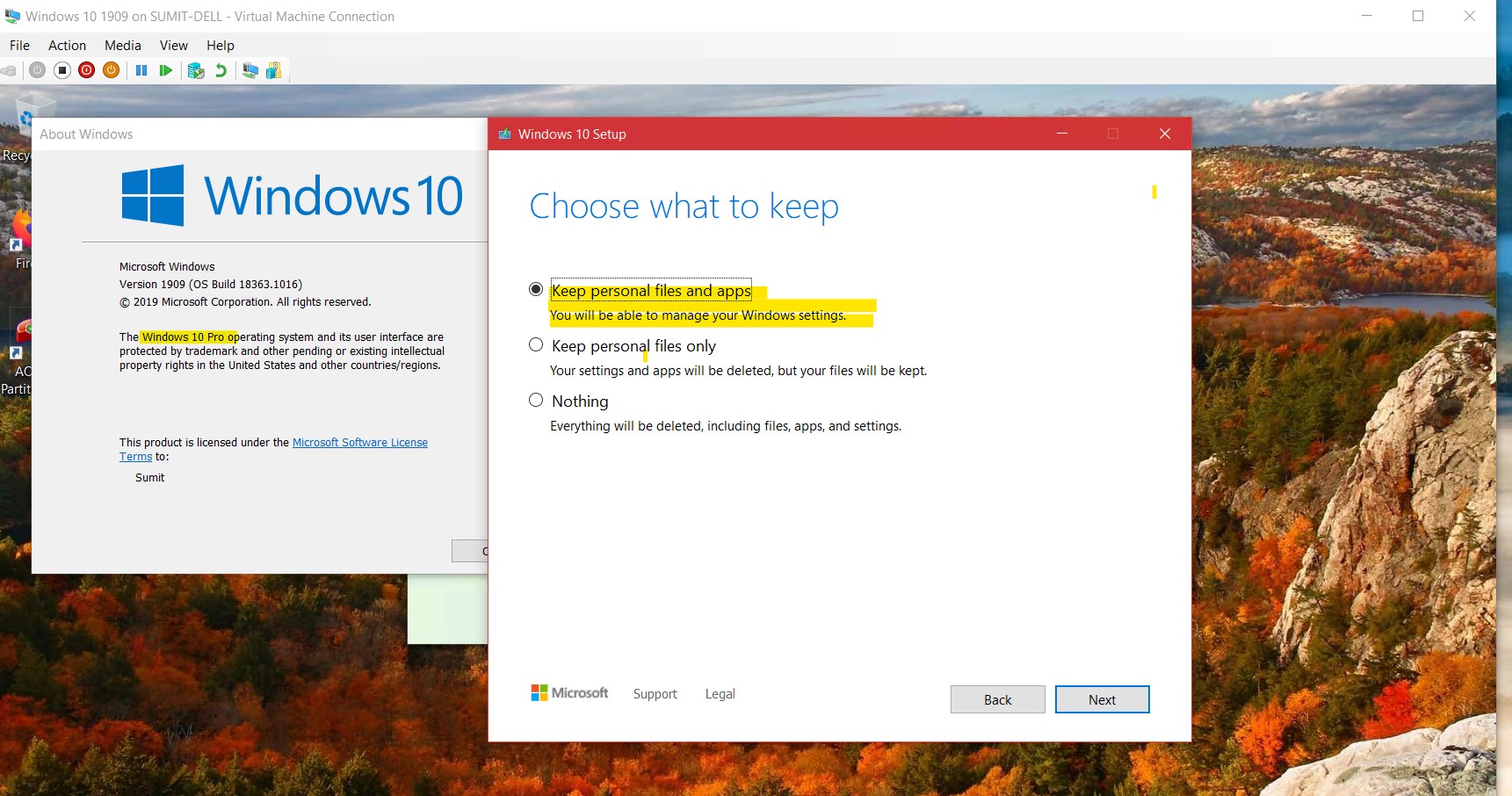The width and height of the screenshot is (1512, 796).
Task: Open the Media menu
Action: [x=122, y=46]
